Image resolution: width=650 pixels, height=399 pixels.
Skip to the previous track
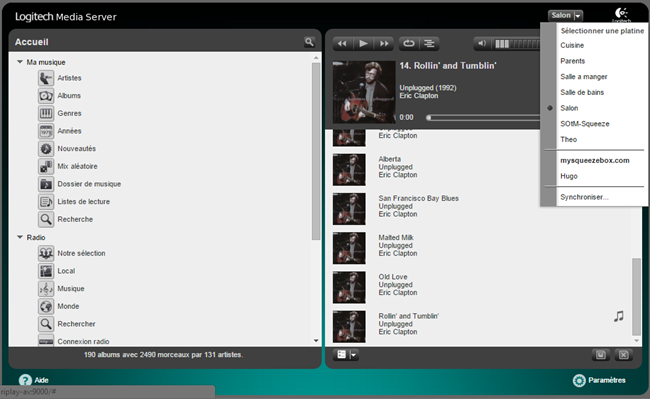click(x=342, y=43)
